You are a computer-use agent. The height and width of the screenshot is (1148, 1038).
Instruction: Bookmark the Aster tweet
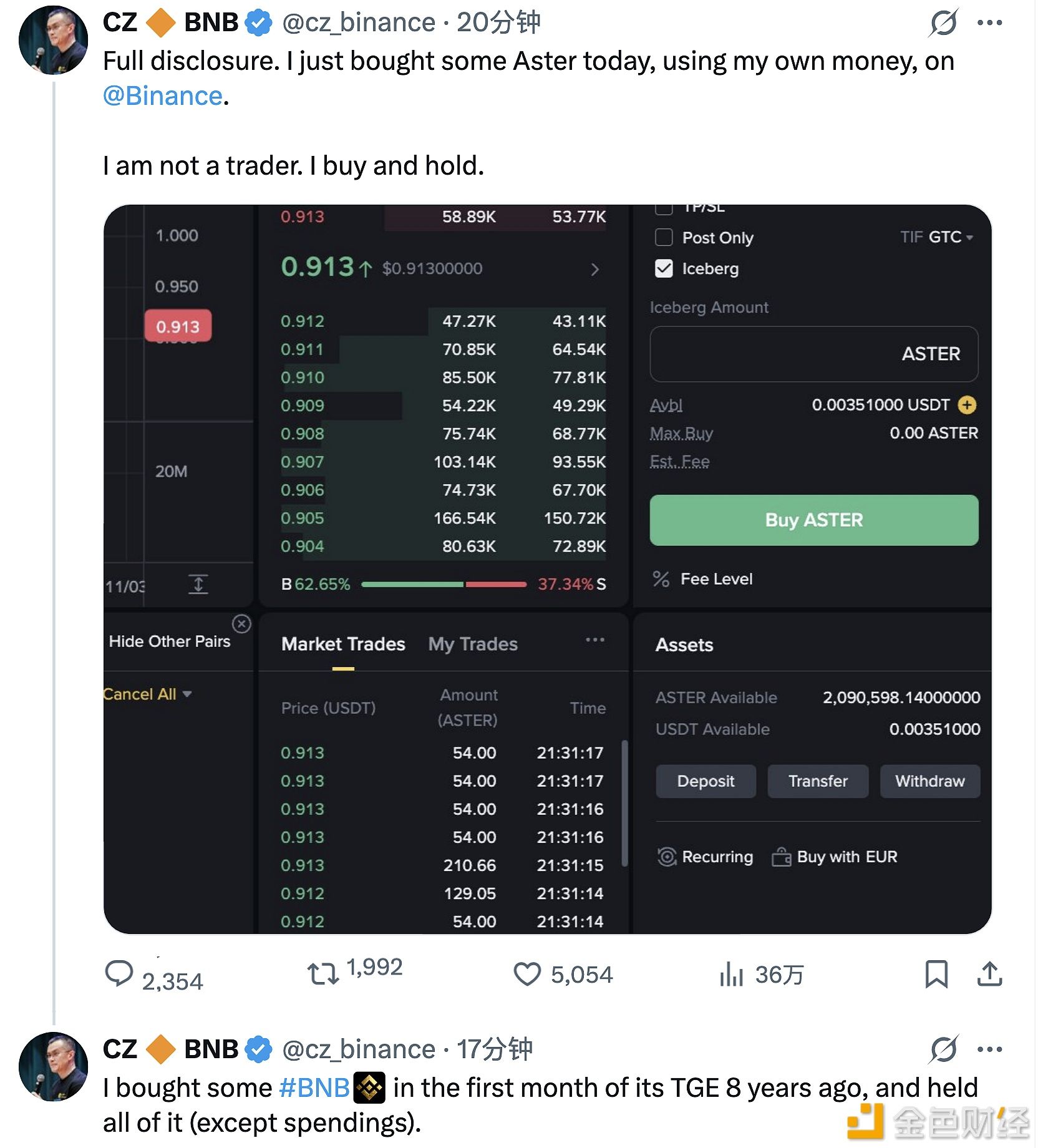[935, 976]
